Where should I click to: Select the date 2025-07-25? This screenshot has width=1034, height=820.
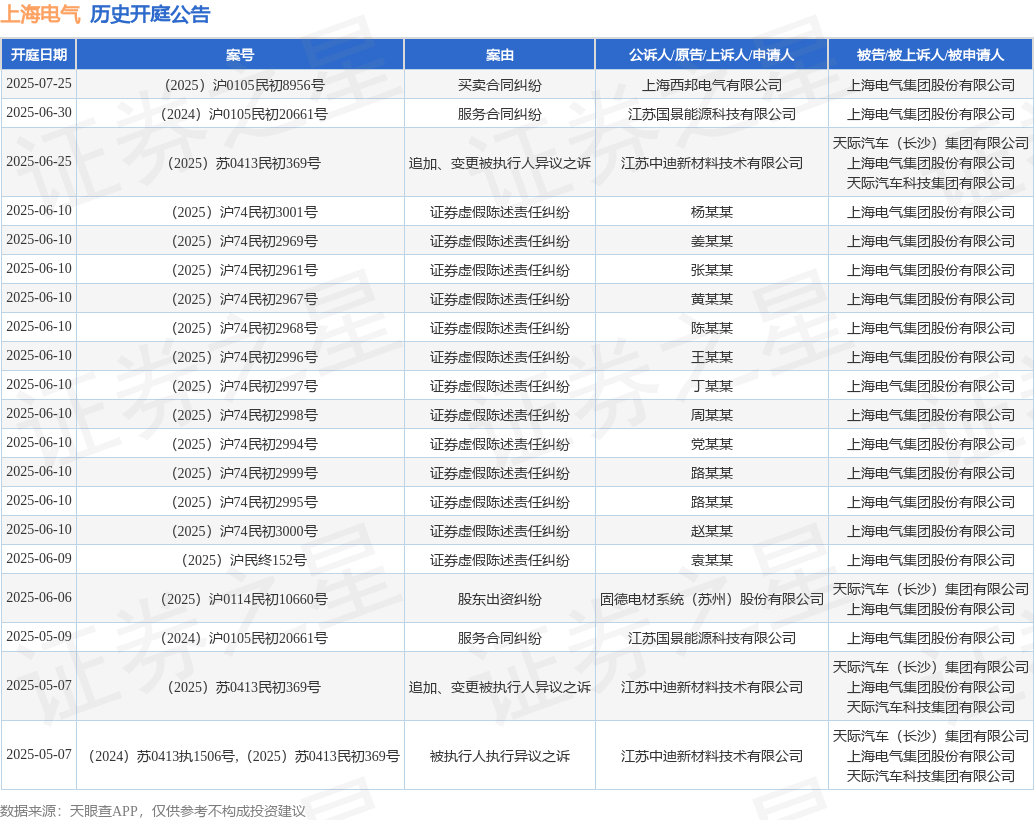[x=39, y=84]
